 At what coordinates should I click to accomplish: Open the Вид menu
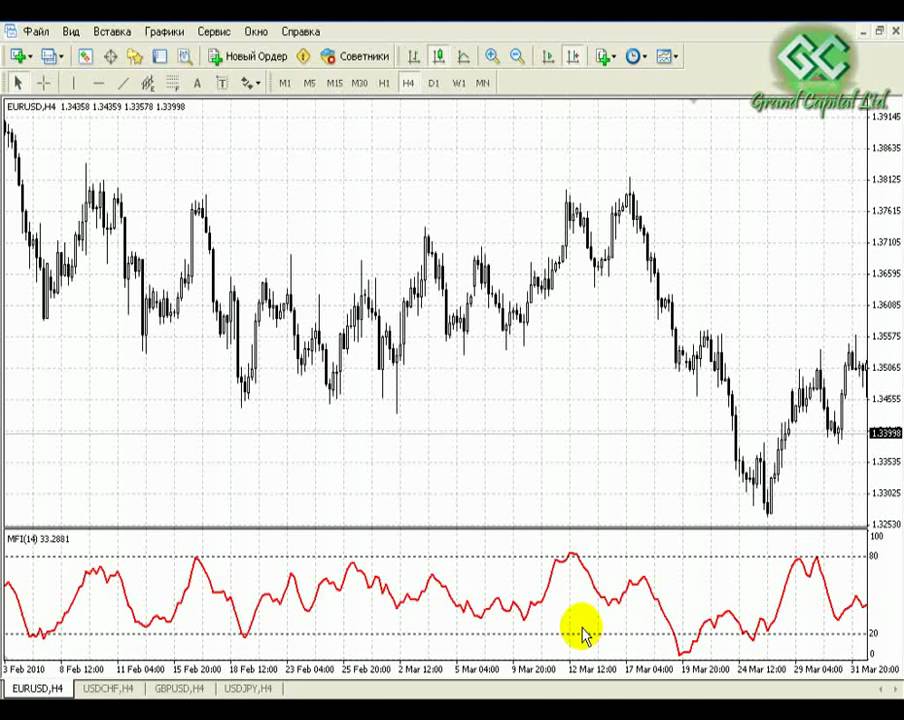click(x=71, y=32)
